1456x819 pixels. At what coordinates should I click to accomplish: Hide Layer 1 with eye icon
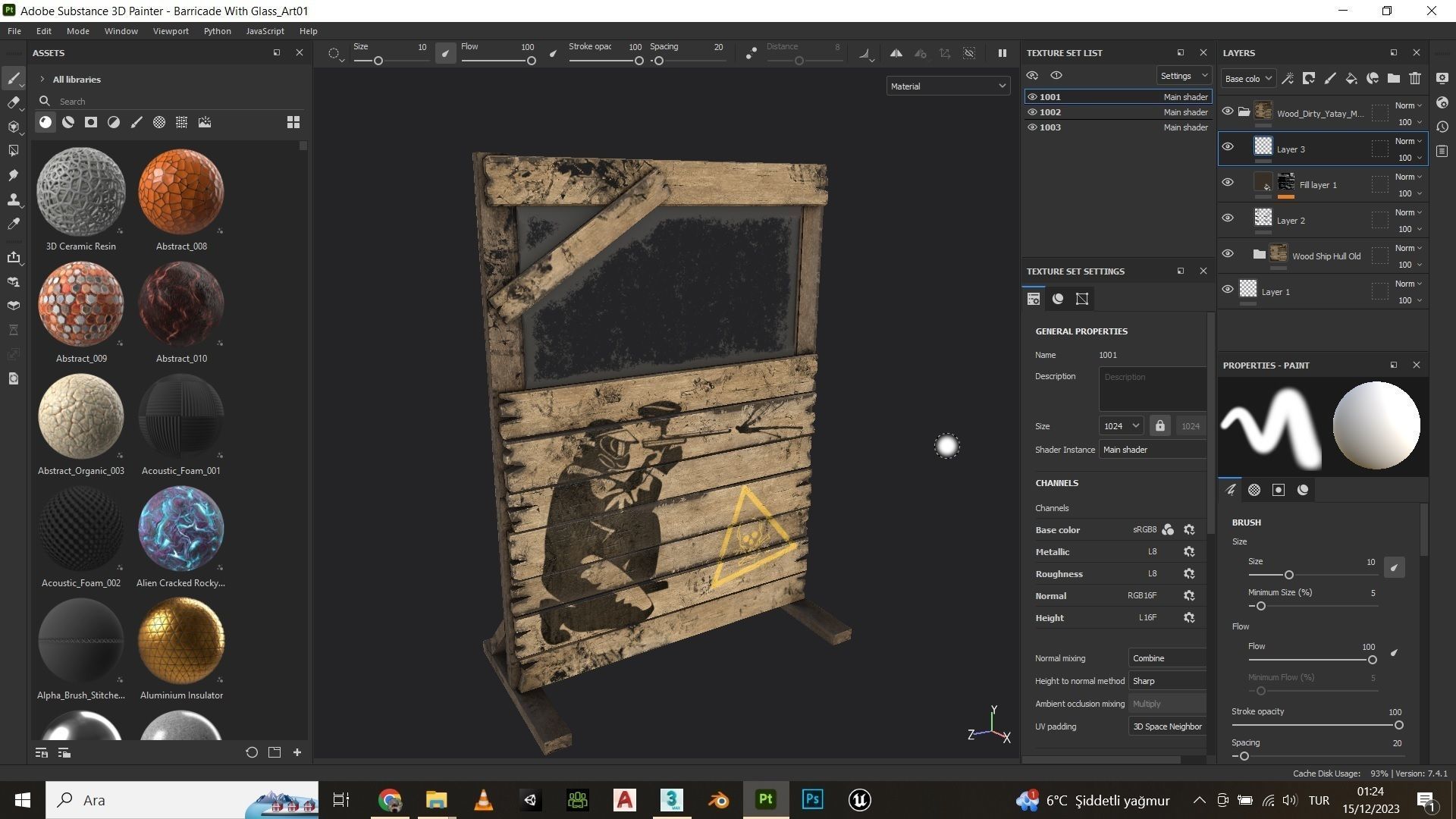tap(1228, 290)
